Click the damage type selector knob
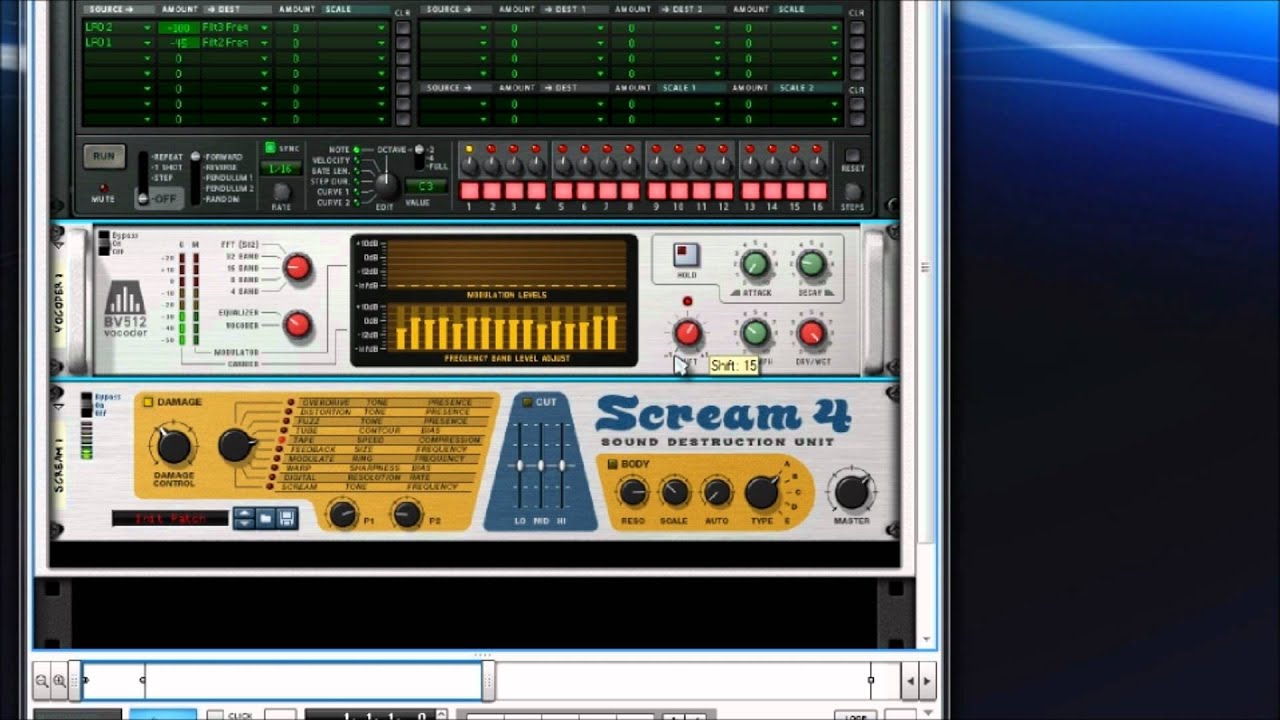 [x=237, y=445]
